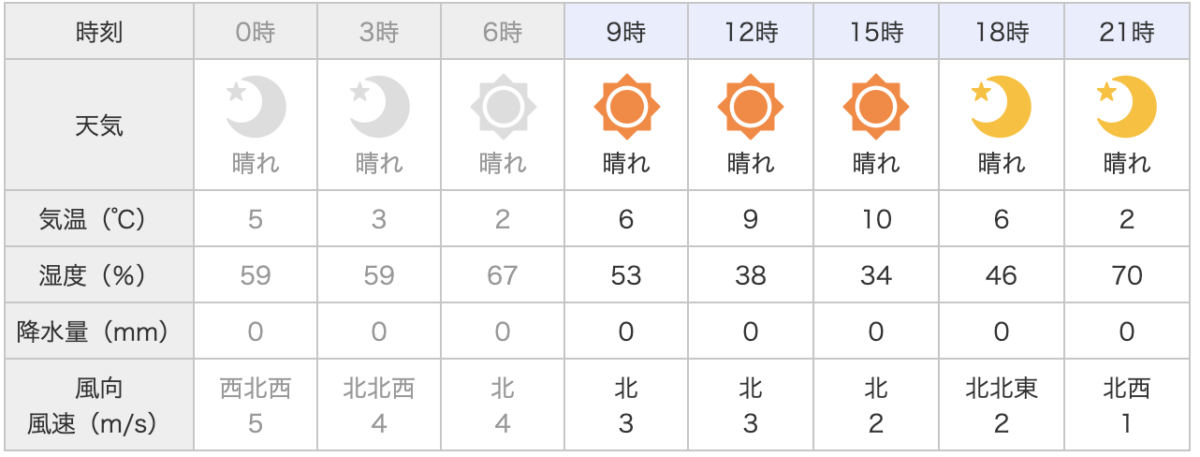Click the yellow moon icon under 21時
Screen dimensions: 1200x457
[x=1126, y=105]
